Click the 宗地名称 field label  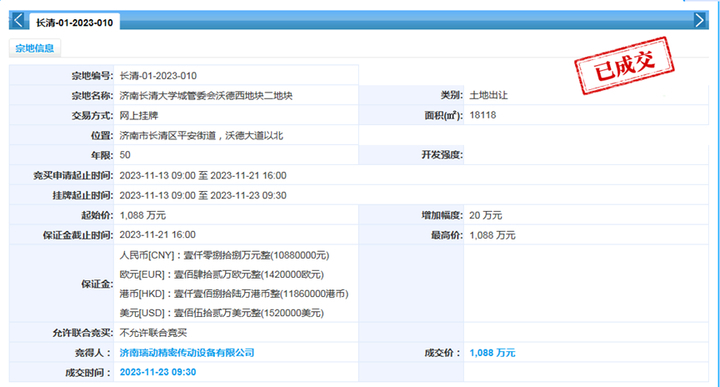(x=92, y=95)
